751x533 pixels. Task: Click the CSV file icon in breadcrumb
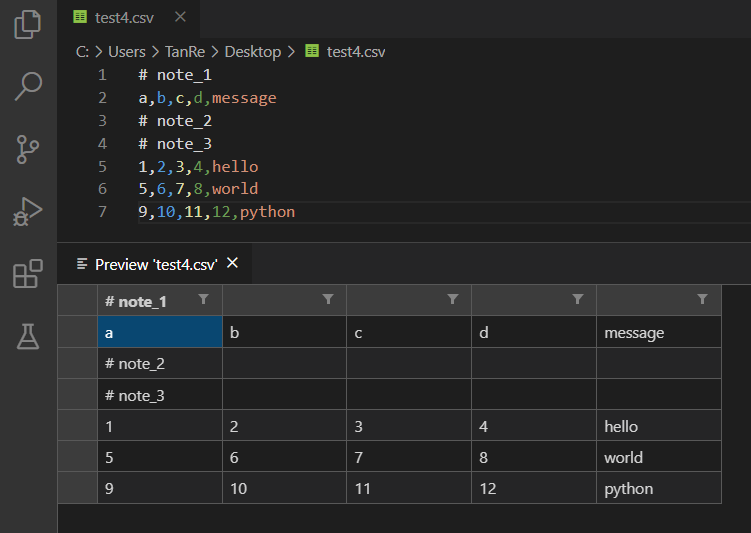click(x=312, y=50)
